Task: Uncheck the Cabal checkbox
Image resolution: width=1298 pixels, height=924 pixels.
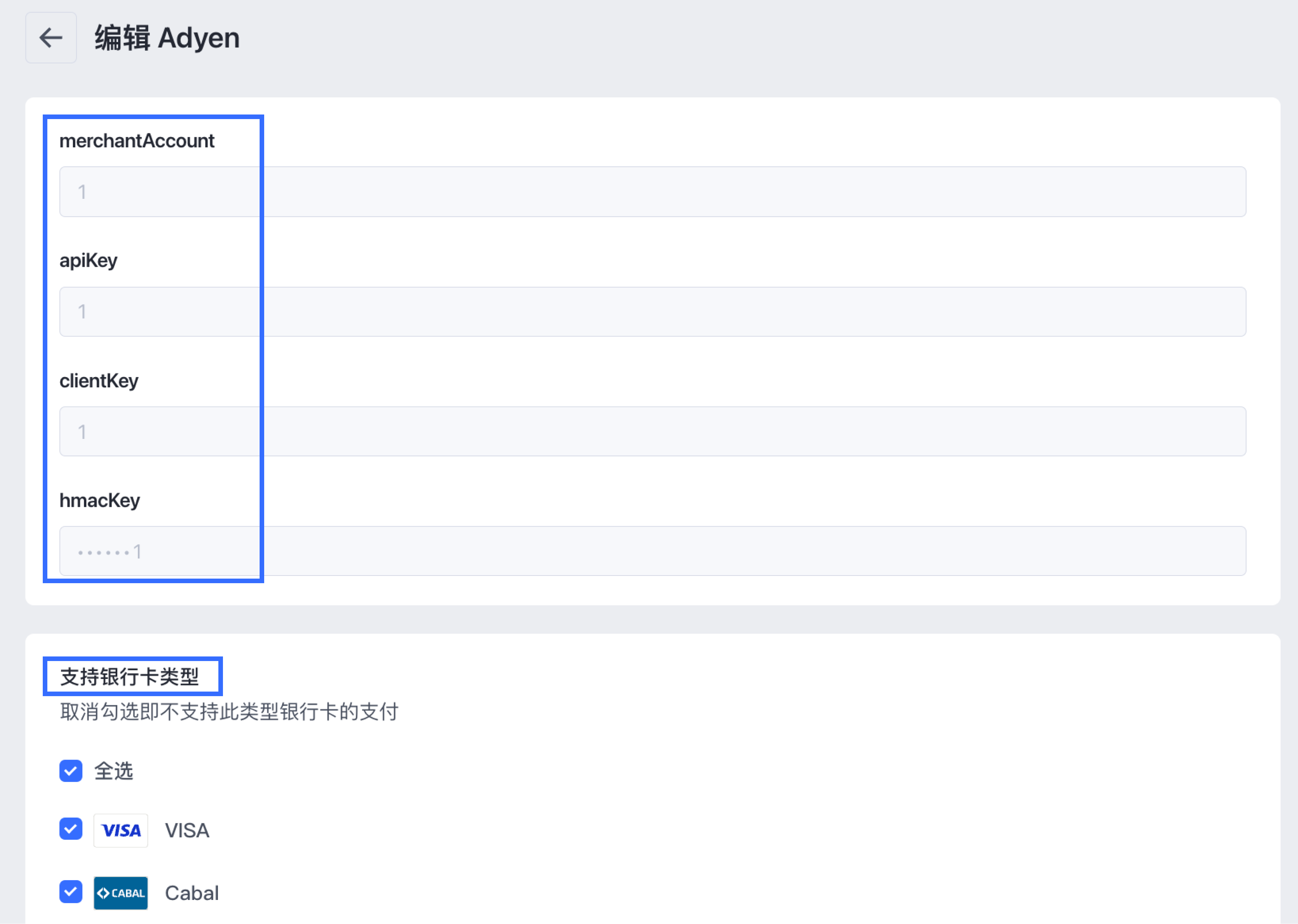Action: (71, 892)
